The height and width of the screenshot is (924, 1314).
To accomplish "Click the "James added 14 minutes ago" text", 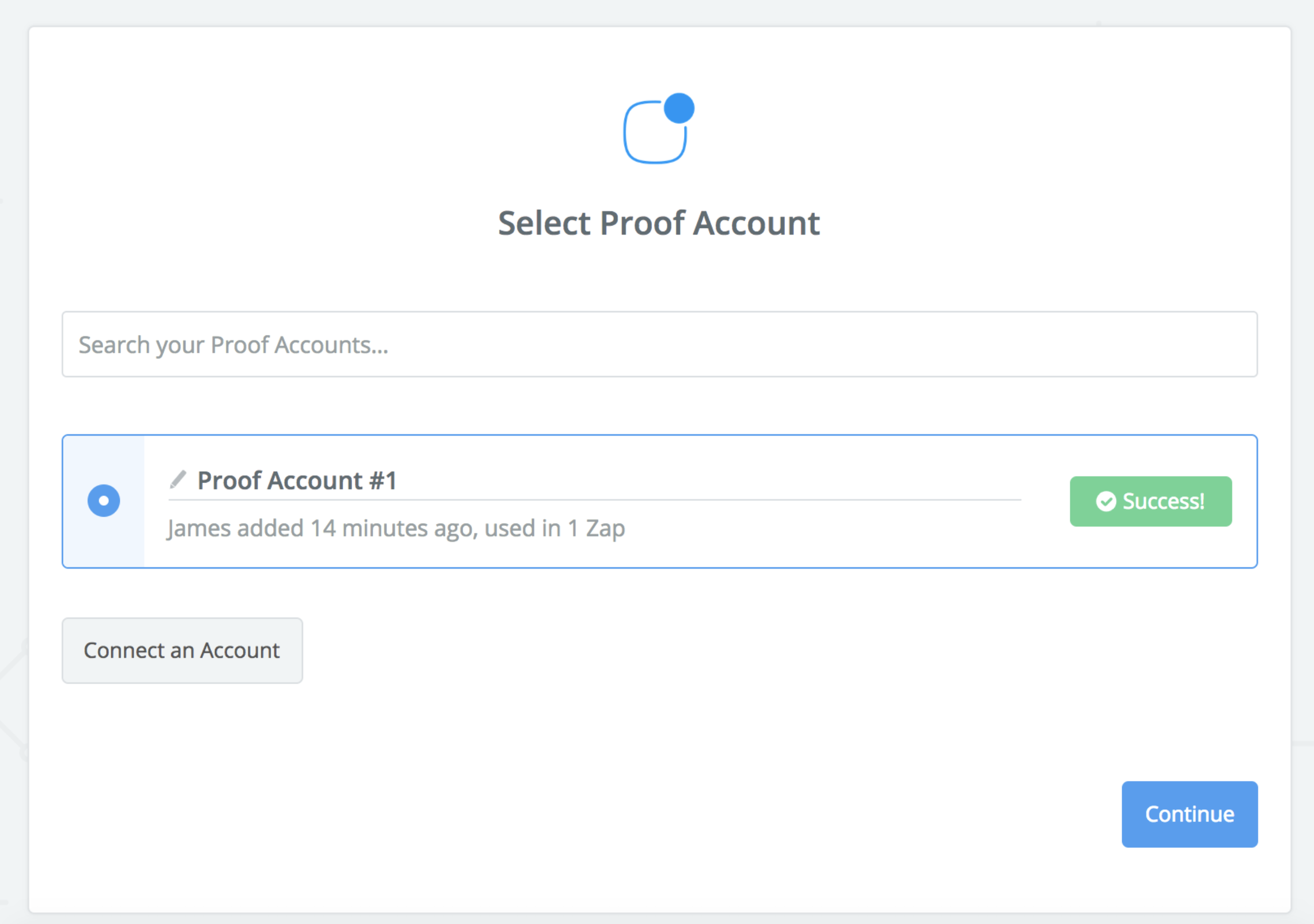I will 322,528.
